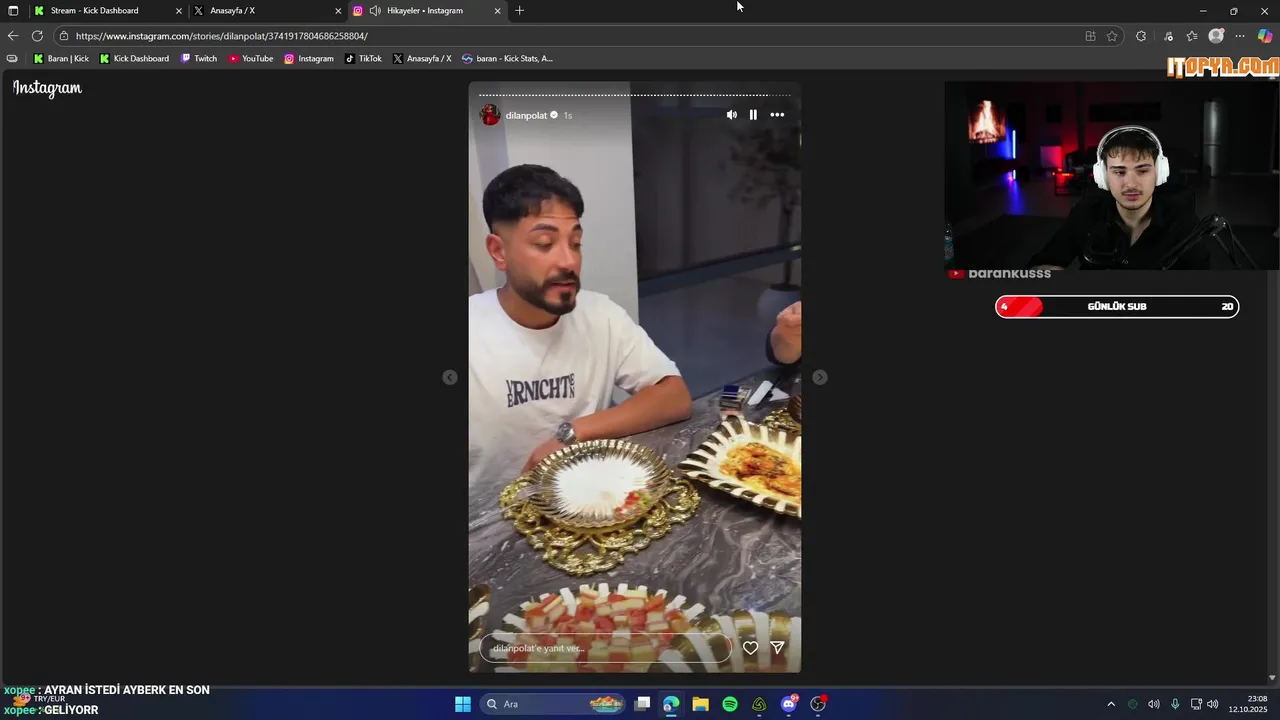The height and width of the screenshot is (720, 1280).
Task: Open a new browser tab
Action: click(519, 10)
